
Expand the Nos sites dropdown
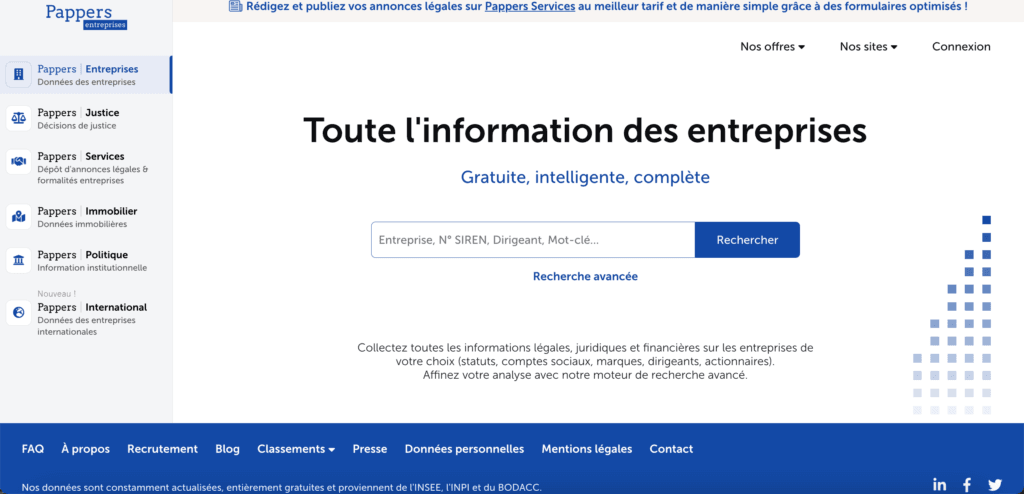coord(868,47)
